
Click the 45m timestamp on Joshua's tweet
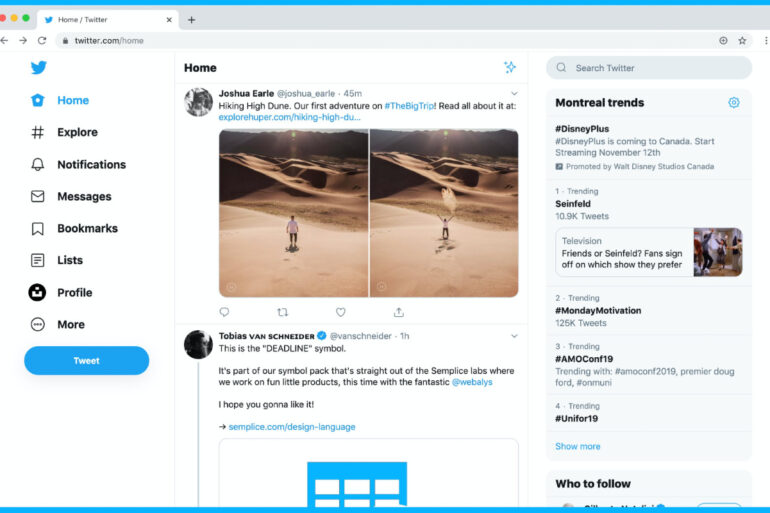pyautogui.click(x=353, y=93)
